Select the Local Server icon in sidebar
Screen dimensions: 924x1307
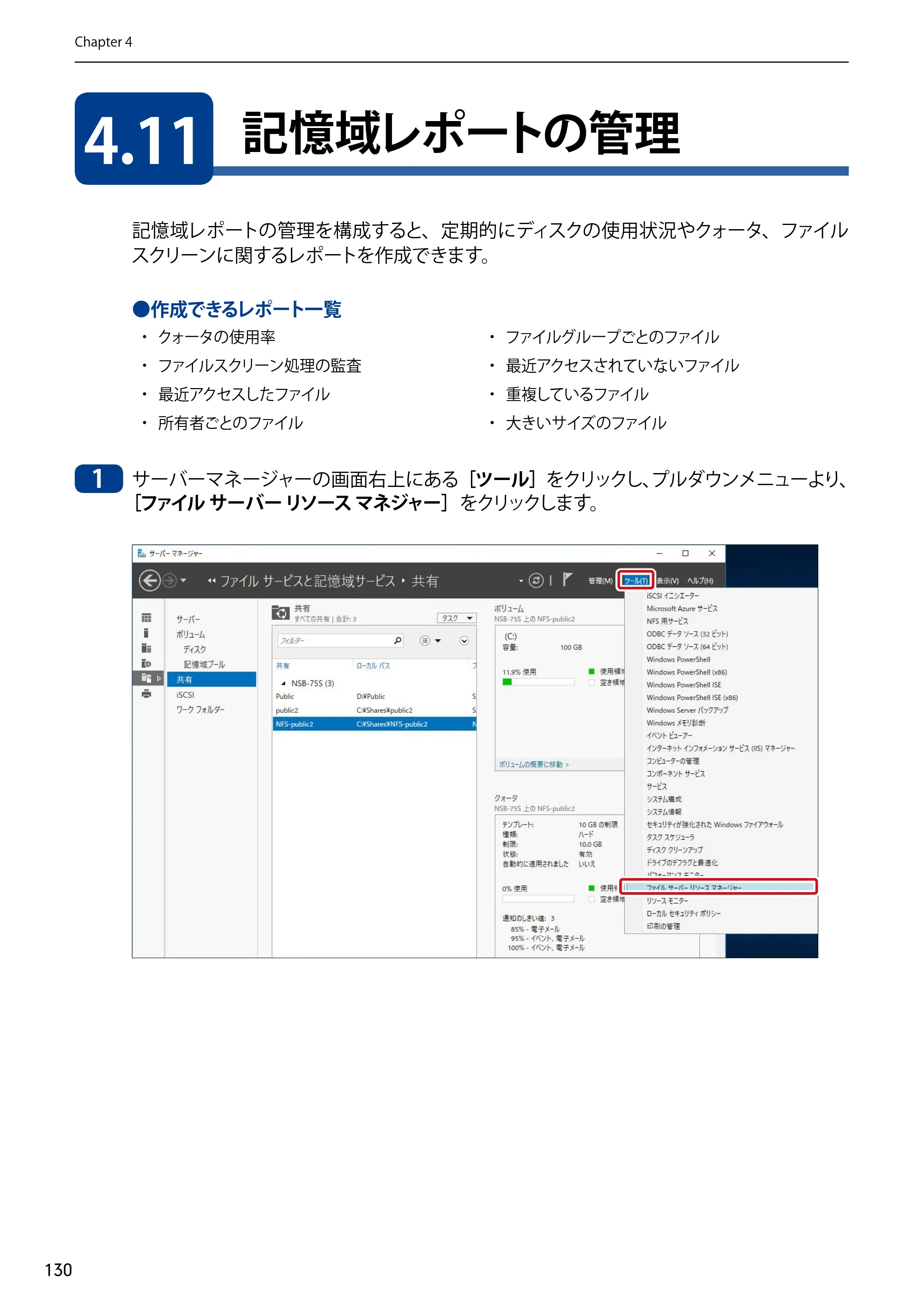[146, 633]
